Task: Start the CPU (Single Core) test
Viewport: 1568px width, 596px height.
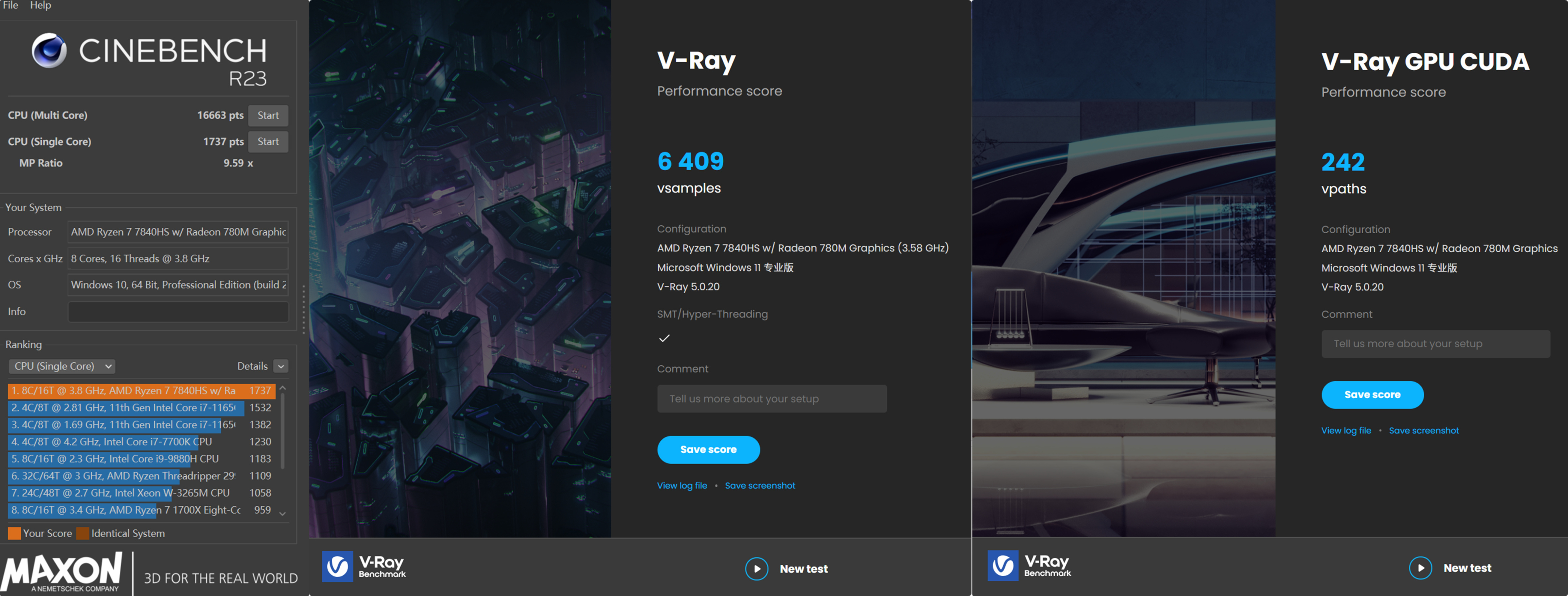Action: click(x=268, y=141)
